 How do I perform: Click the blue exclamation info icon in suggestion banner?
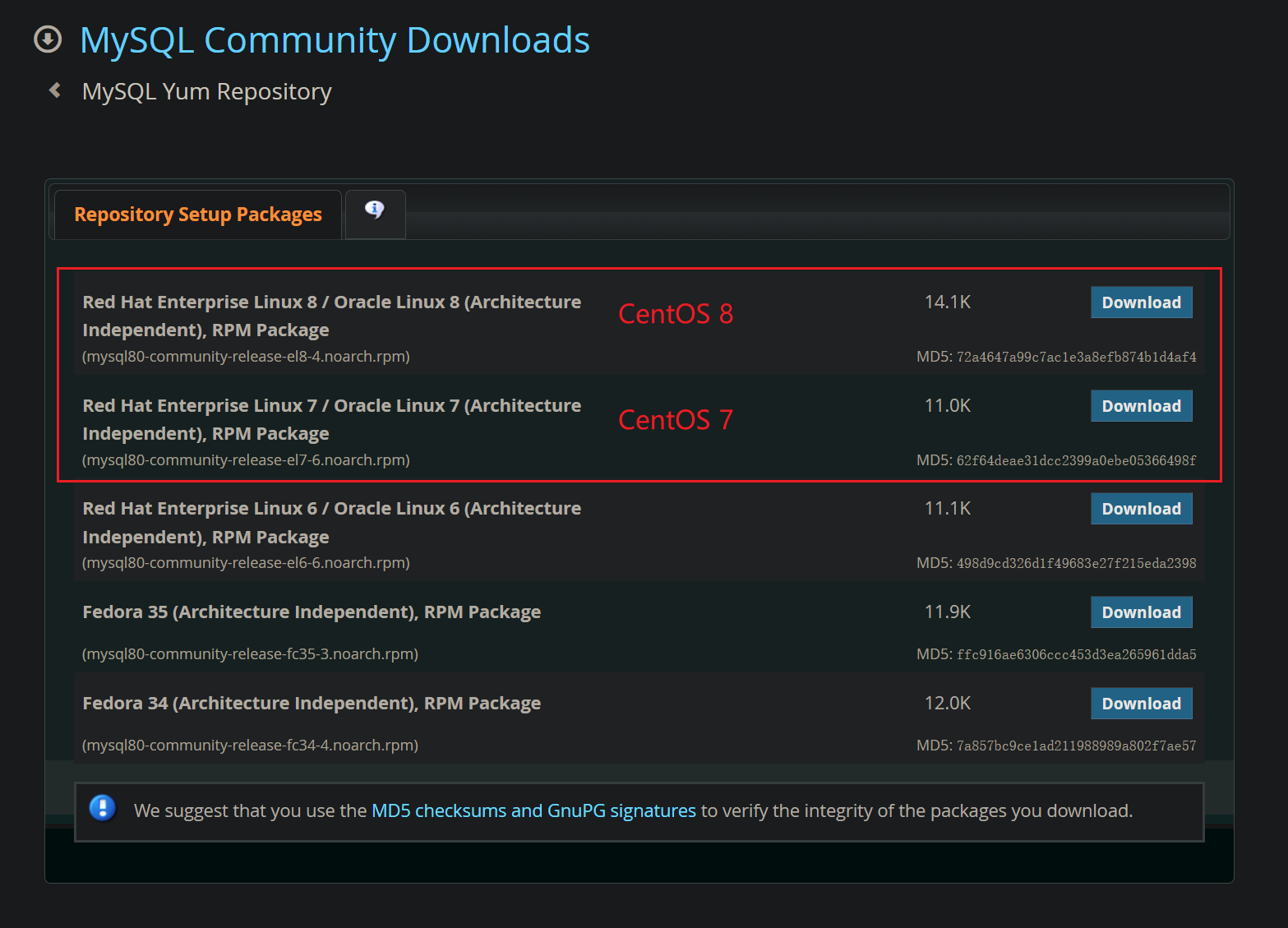[x=102, y=809]
